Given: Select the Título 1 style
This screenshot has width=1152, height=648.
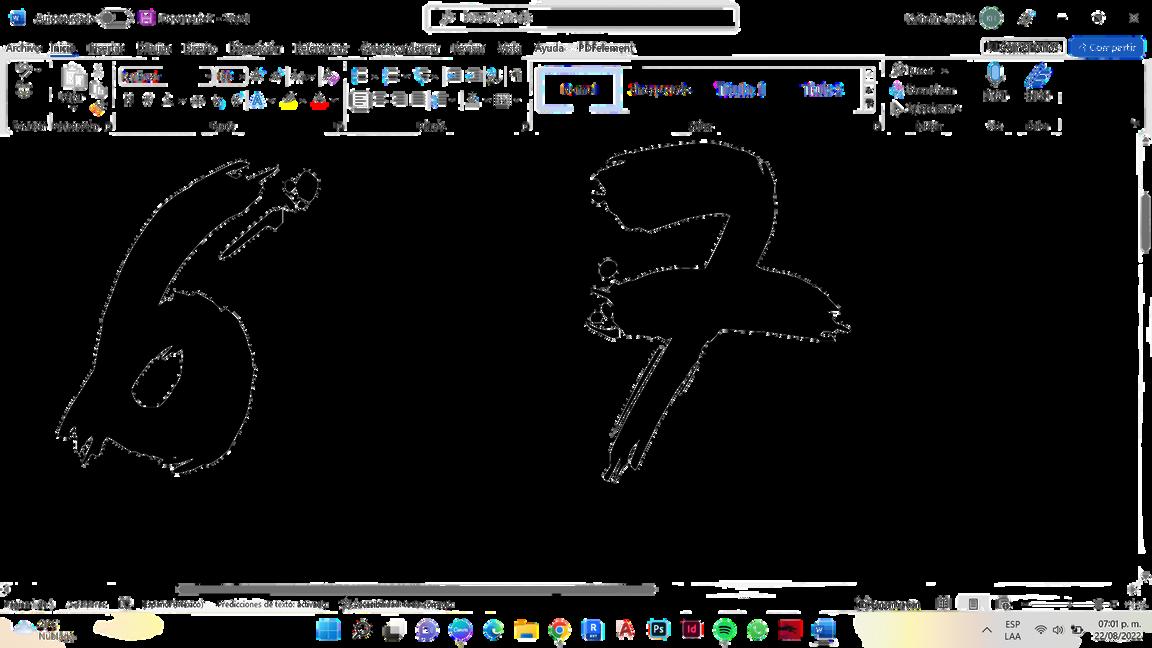Looking at the screenshot, I should [740, 89].
